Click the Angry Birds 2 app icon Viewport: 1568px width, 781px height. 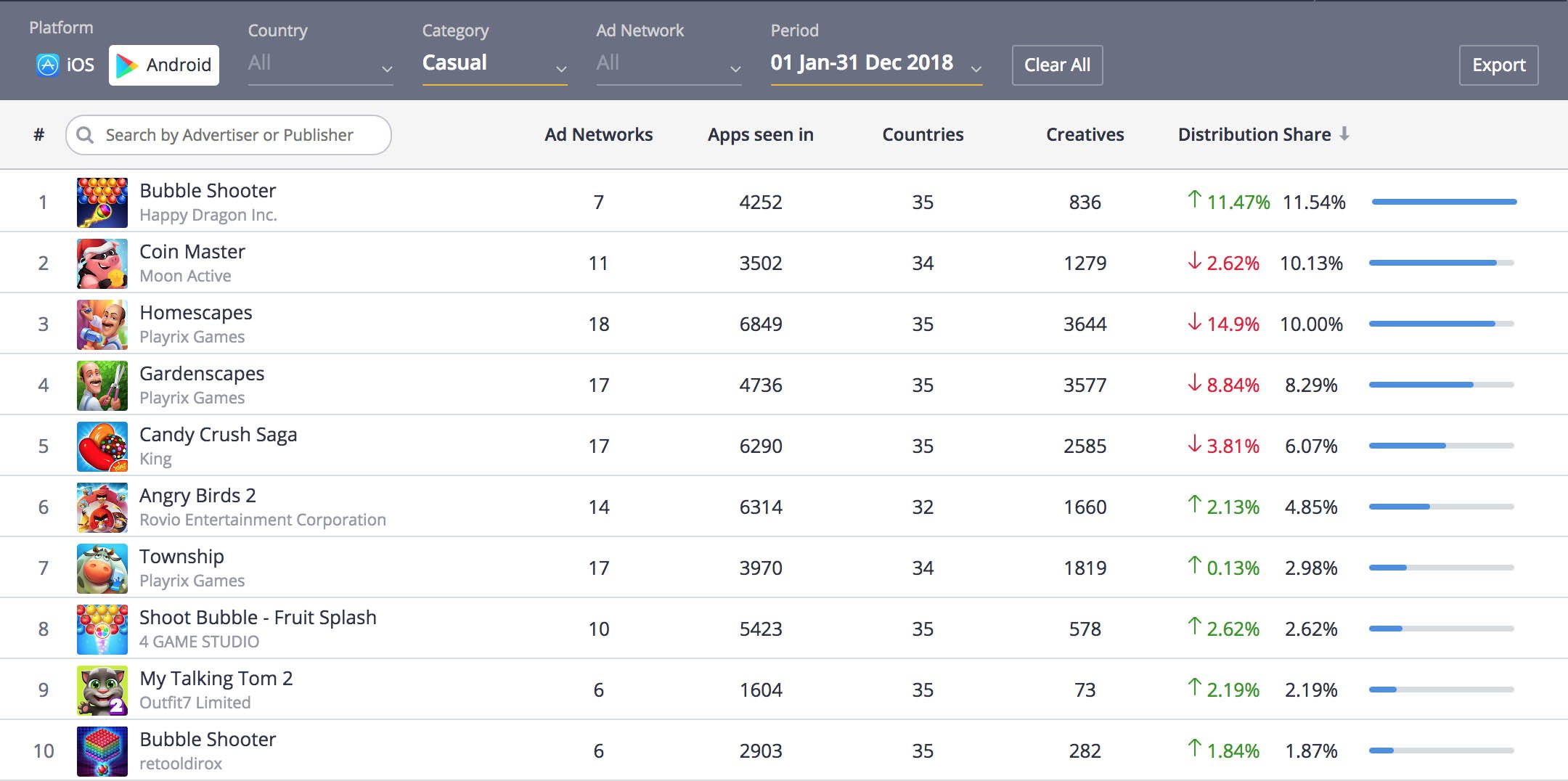pos(102,507)
